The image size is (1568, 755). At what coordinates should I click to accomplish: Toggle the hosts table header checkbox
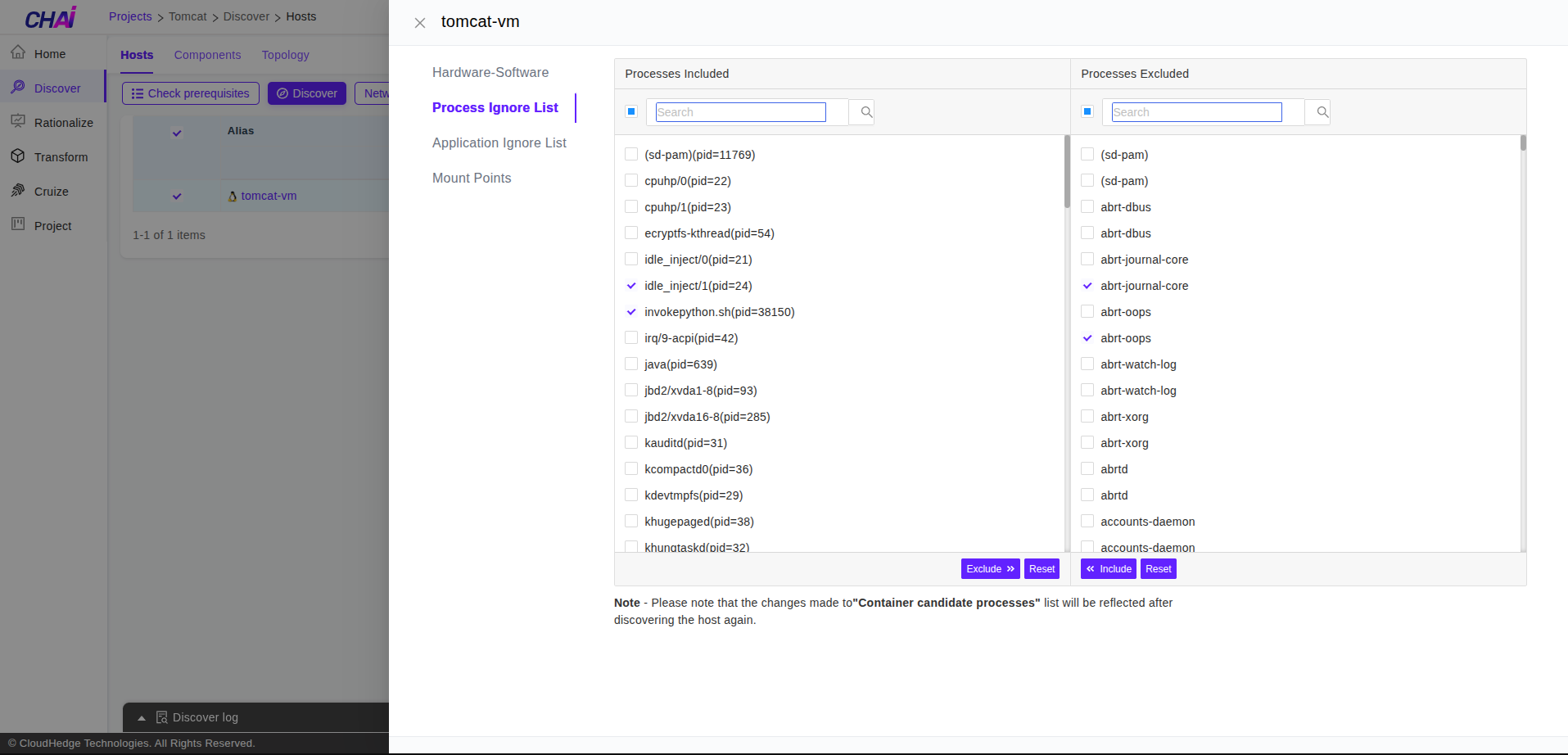click(x=177, y=133)
